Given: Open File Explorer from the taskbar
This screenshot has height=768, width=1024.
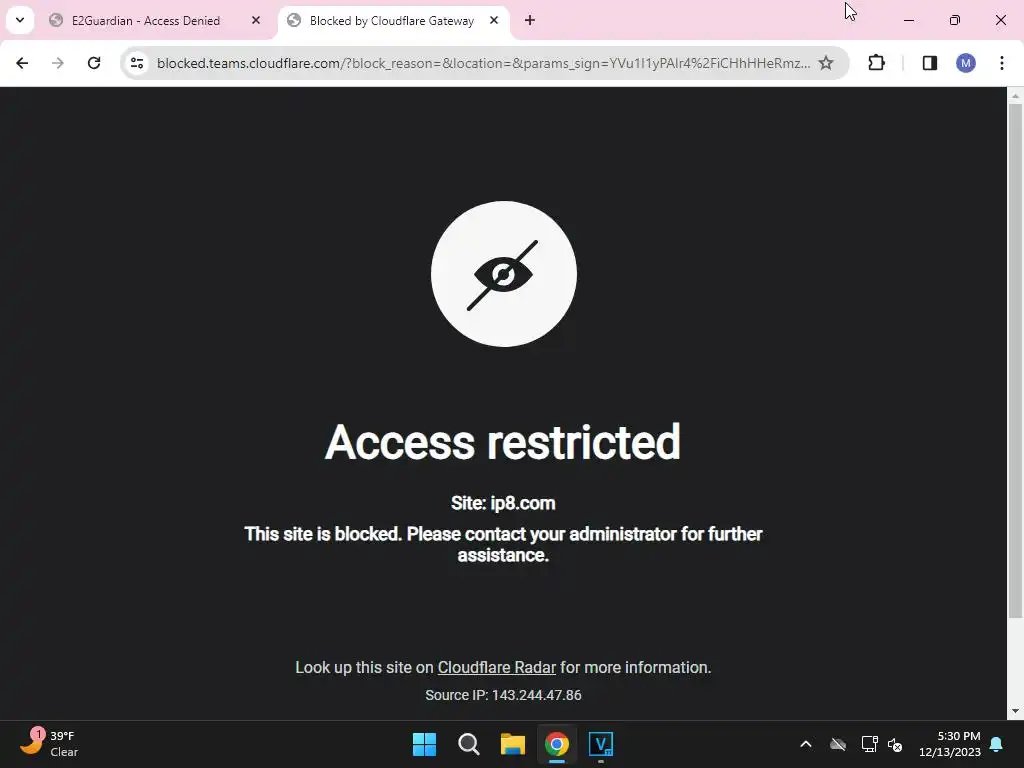Looking at the screenshot, I should click(x=513, y=744).
